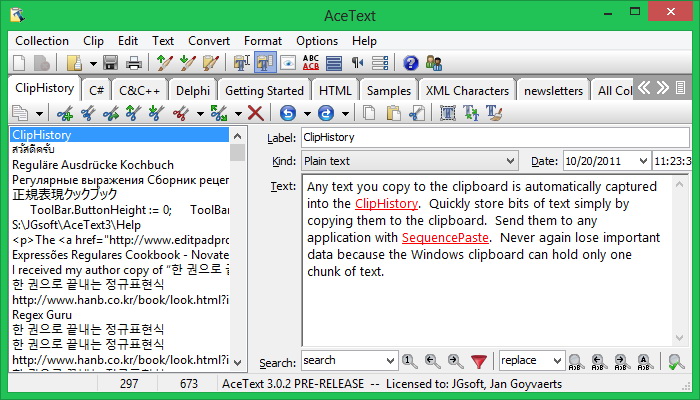Toggle the eye preview icon in main toolbar
This screenshot has height=400, width=700.
tap(288, 62)
